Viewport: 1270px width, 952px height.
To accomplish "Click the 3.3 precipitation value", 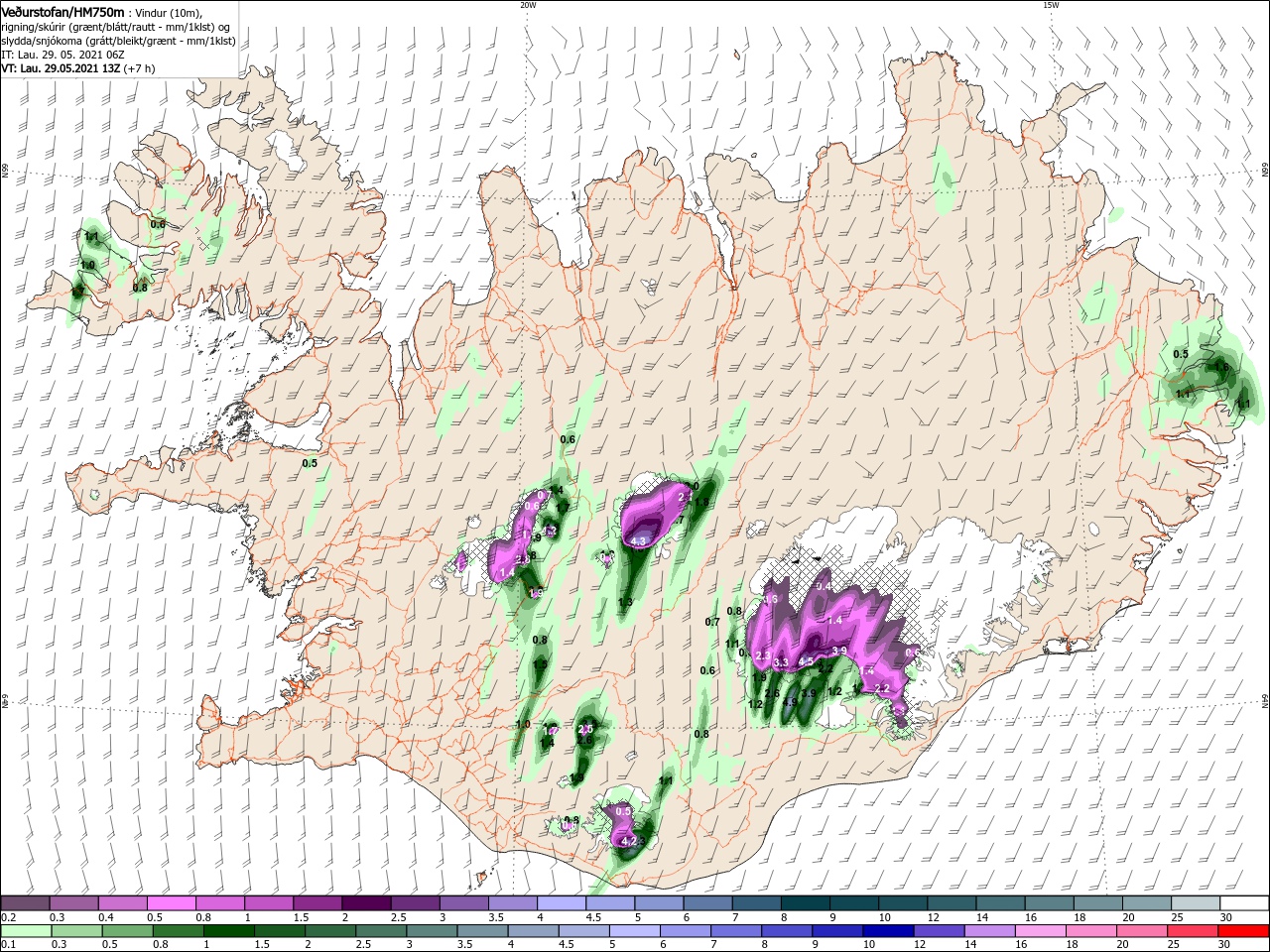I will [x=781, y=662].
